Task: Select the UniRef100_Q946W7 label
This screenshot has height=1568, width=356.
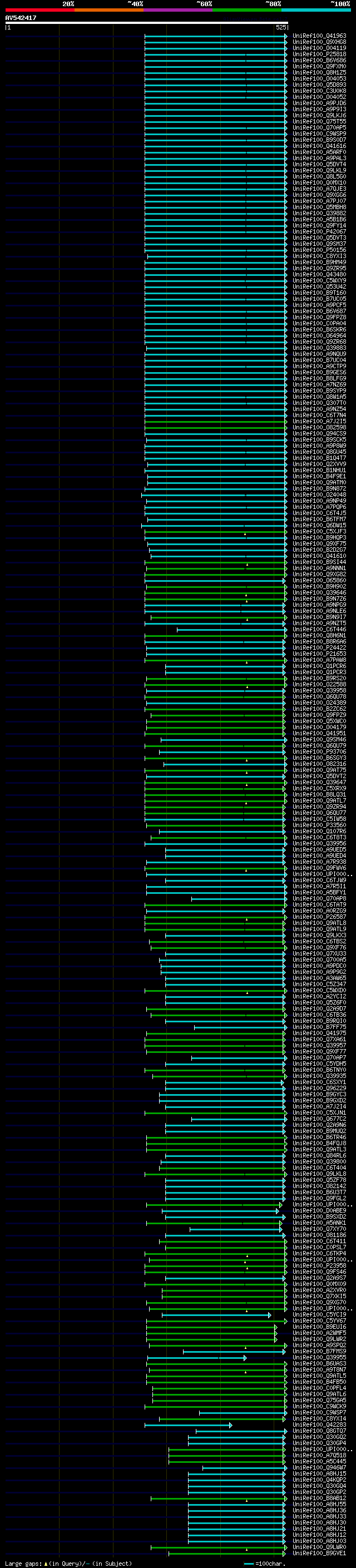Action: pos(319,1468)
